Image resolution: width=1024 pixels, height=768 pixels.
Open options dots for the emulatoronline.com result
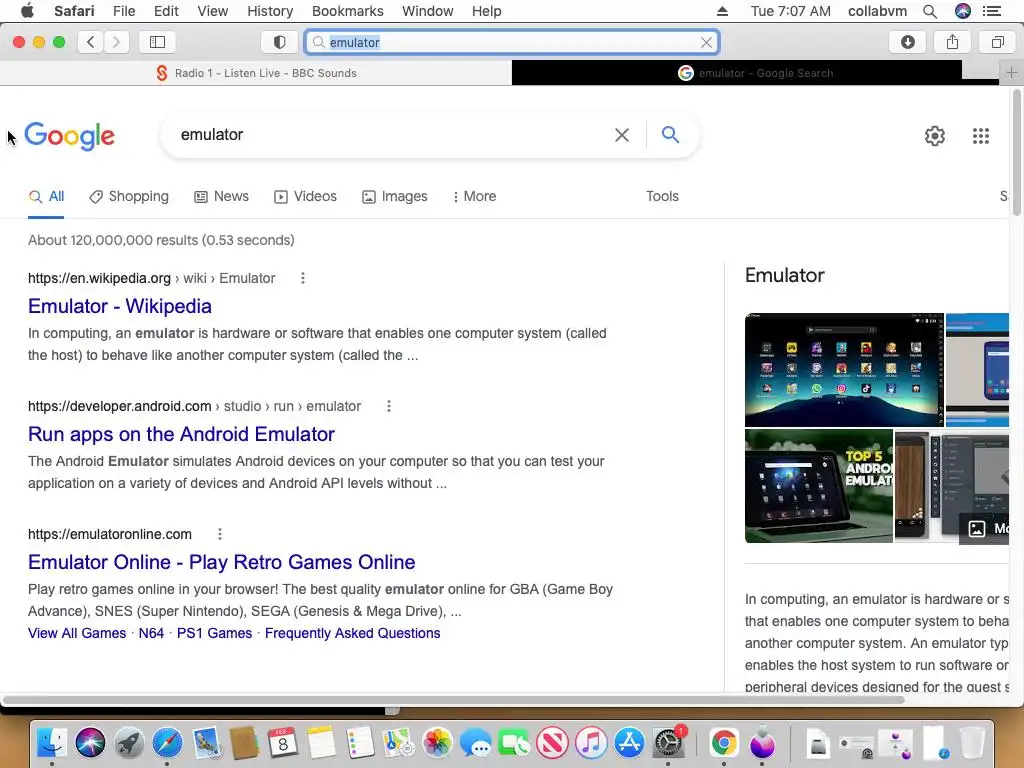pyautogui.click(x=220, y=534)
